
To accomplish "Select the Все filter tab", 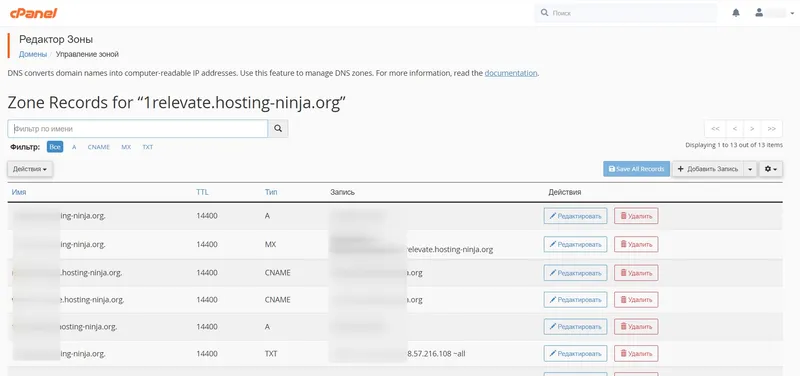I will (x=55, y=147).
